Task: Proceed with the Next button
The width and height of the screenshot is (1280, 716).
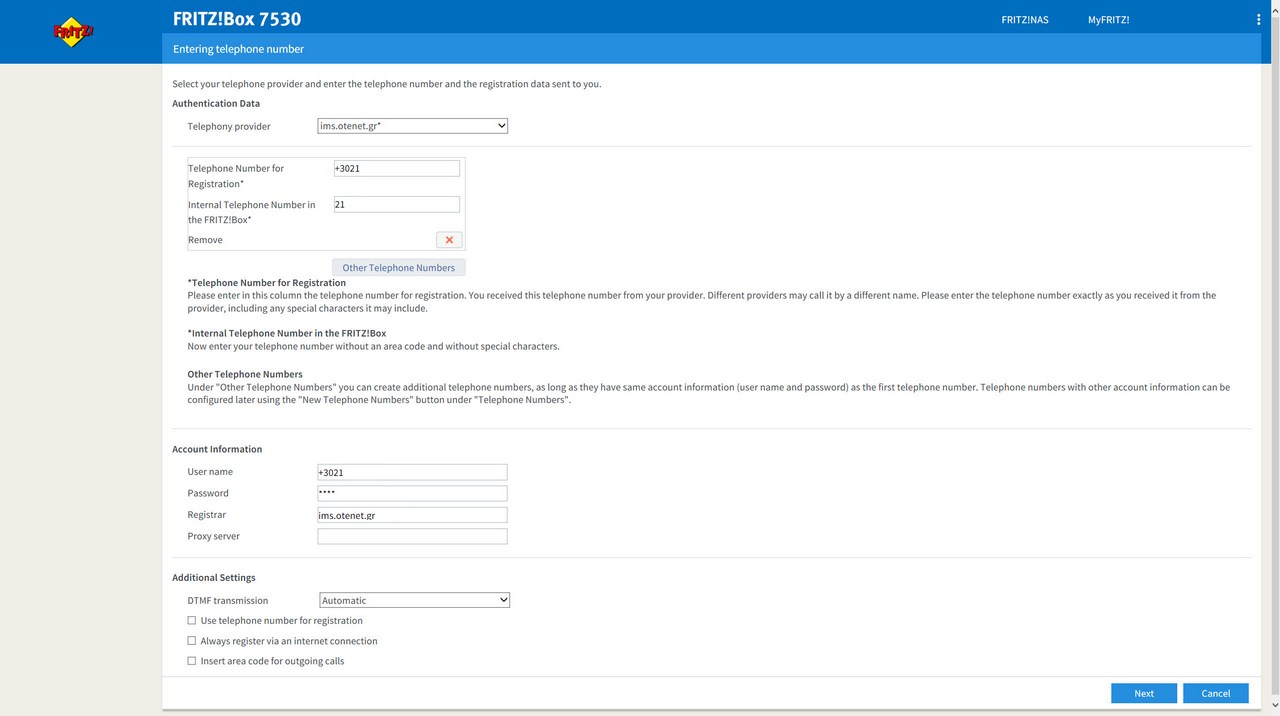Action: [x=1144, y=693]
